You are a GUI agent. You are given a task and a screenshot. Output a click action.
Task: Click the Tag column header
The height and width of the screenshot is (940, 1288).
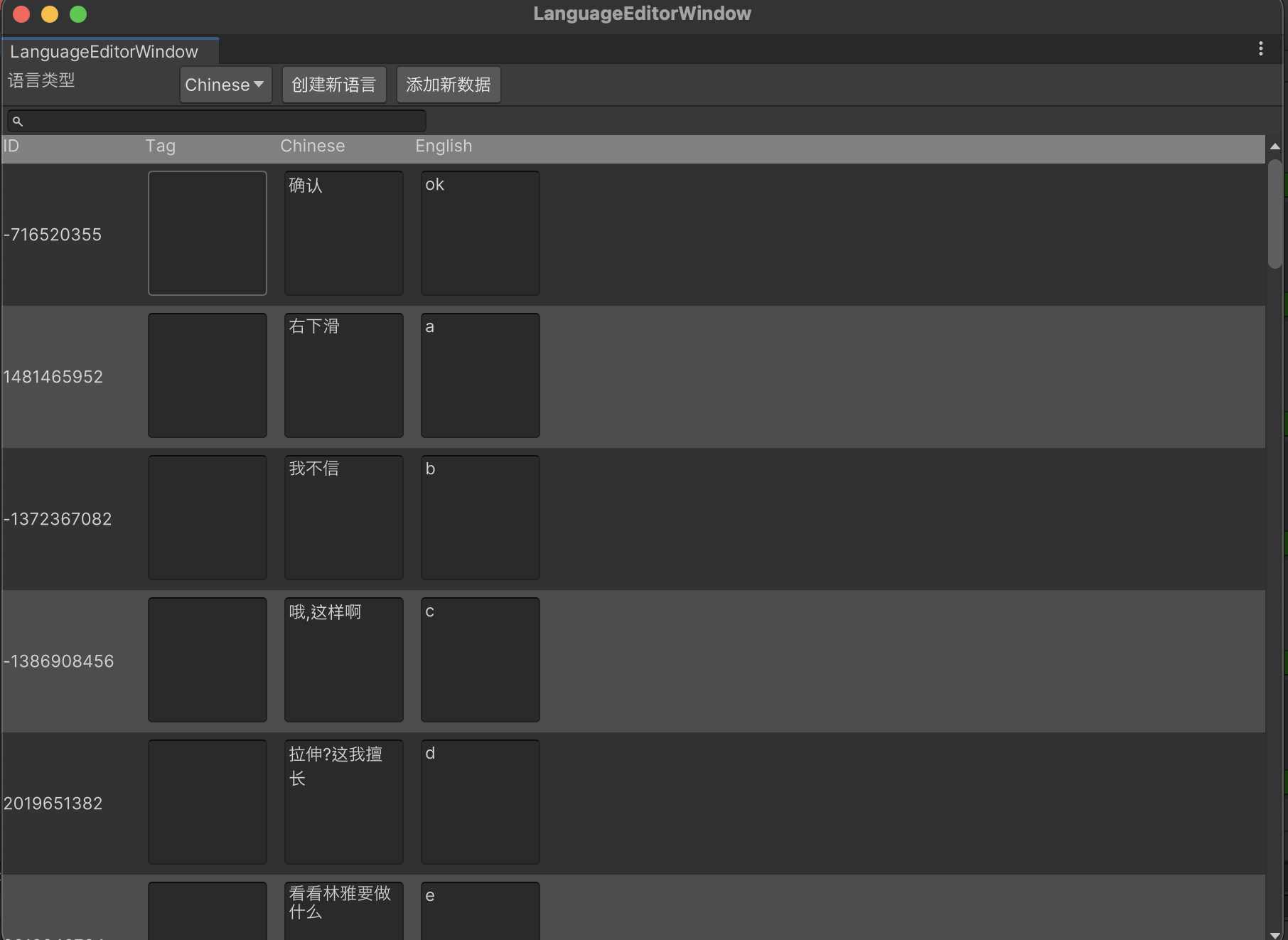[161, 146]
